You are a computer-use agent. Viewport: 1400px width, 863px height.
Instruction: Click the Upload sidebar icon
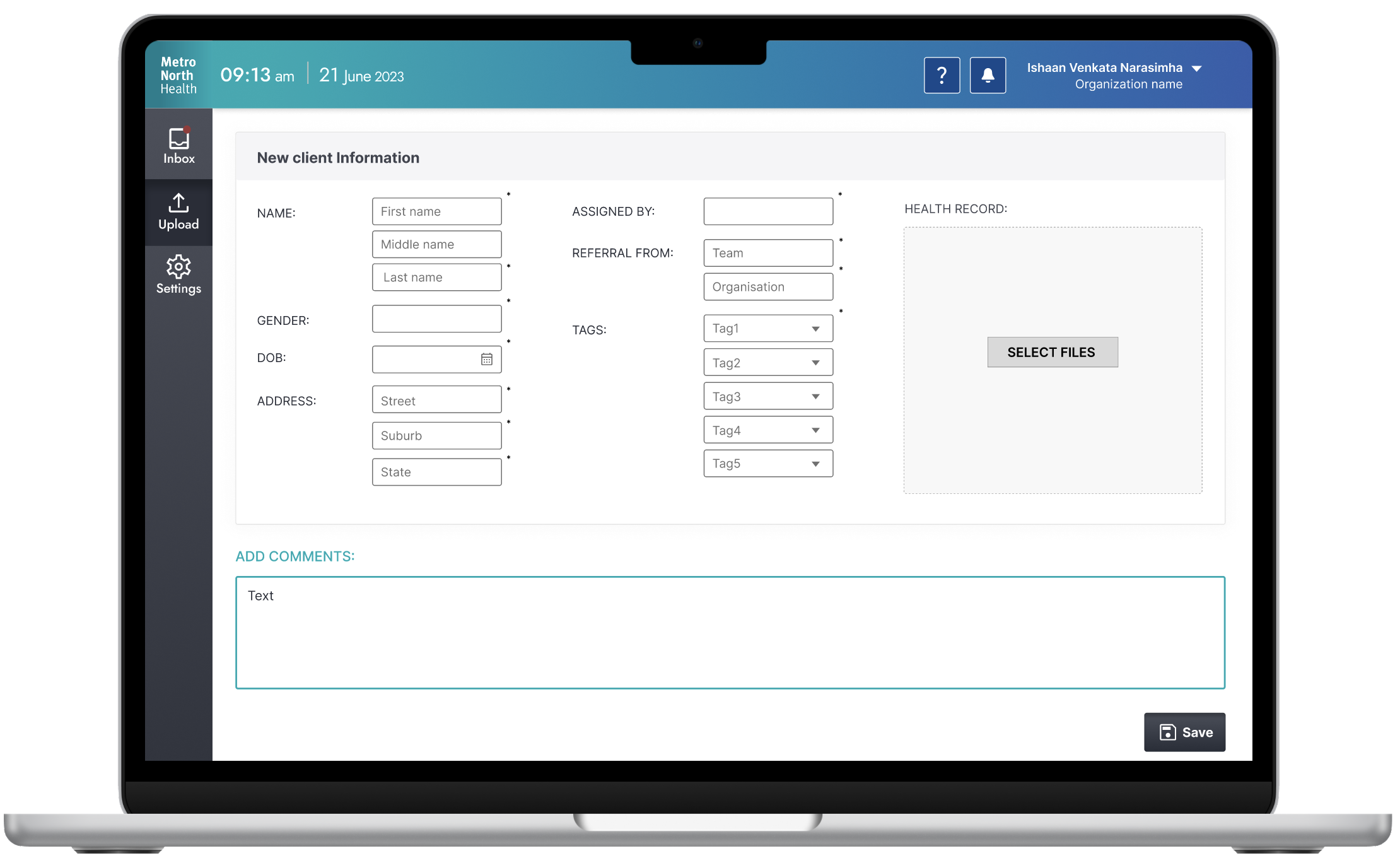(178, 212)
